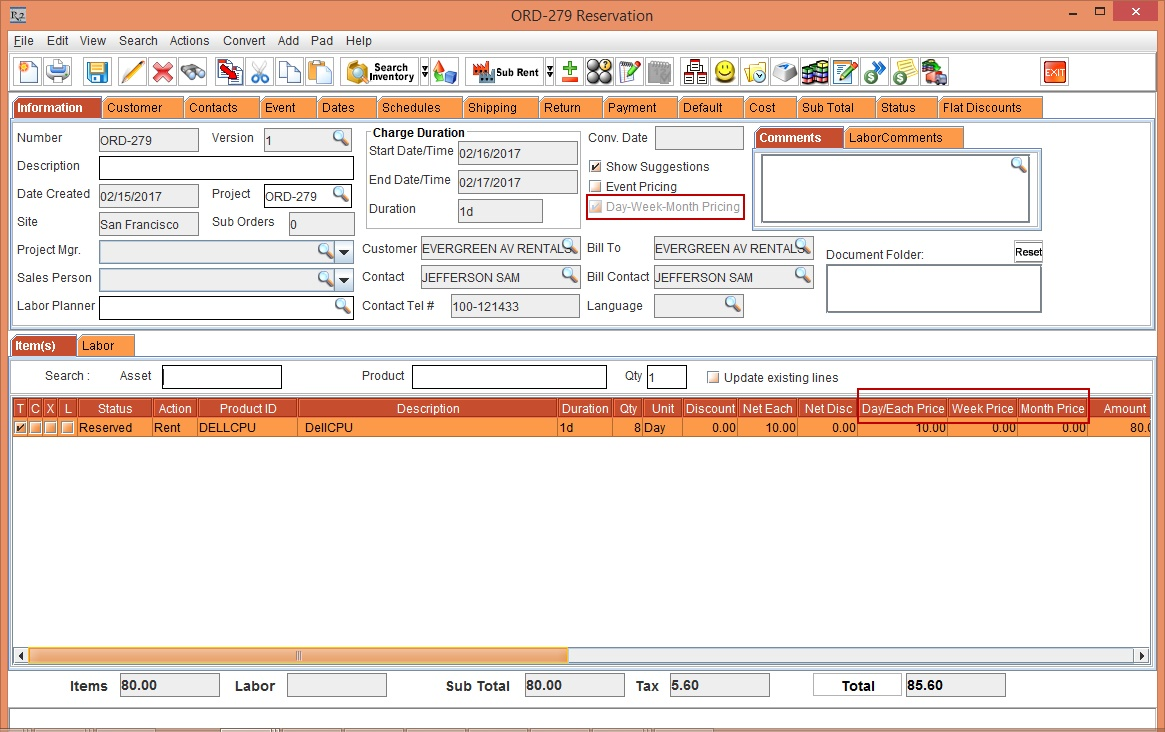Viewport: 1165px width, 732px height.
Task: Click the scissors Cut icon
Action: coord(260,72)
